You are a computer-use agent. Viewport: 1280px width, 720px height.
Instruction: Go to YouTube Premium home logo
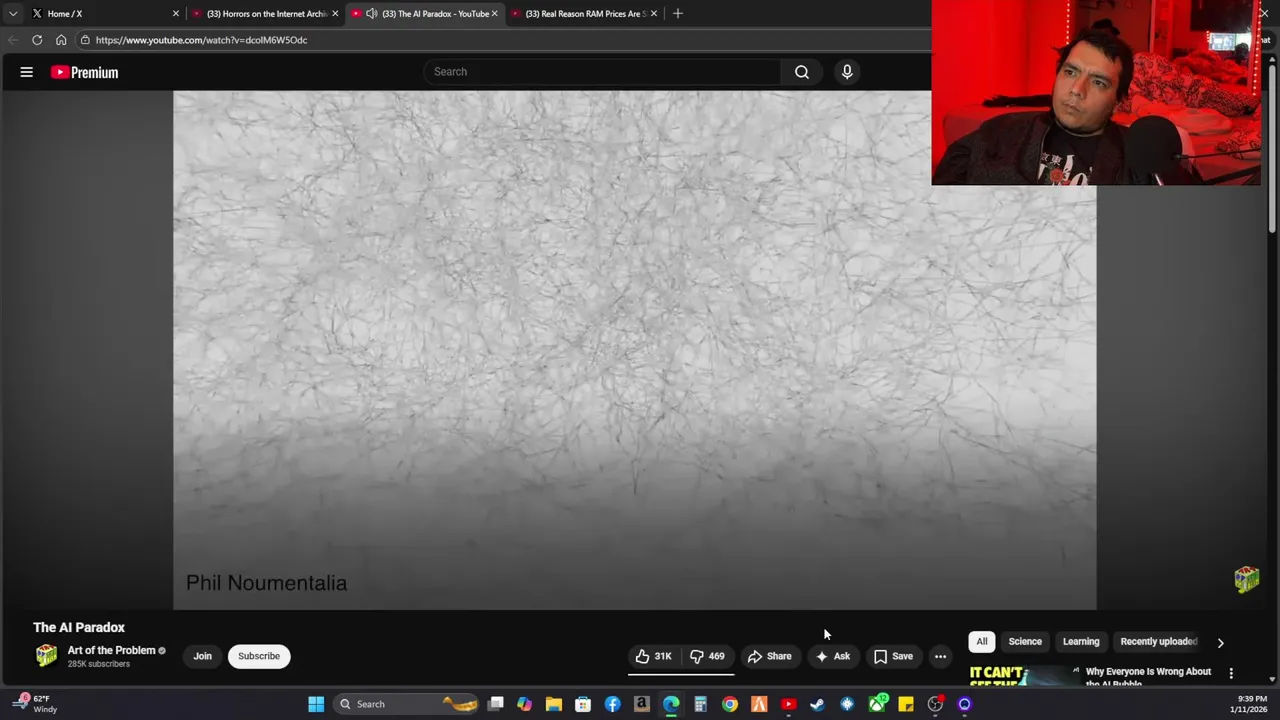coord(85,72)
